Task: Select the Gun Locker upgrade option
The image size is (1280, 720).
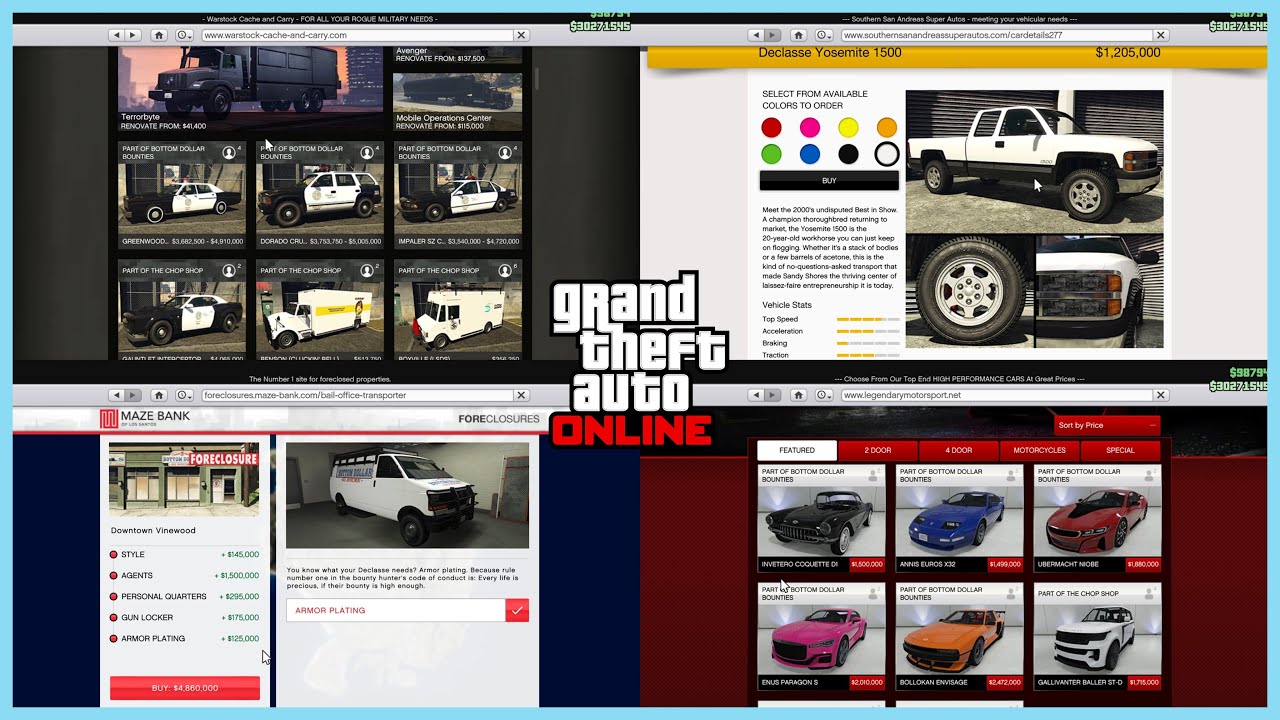Action: (x=185, y=617)
